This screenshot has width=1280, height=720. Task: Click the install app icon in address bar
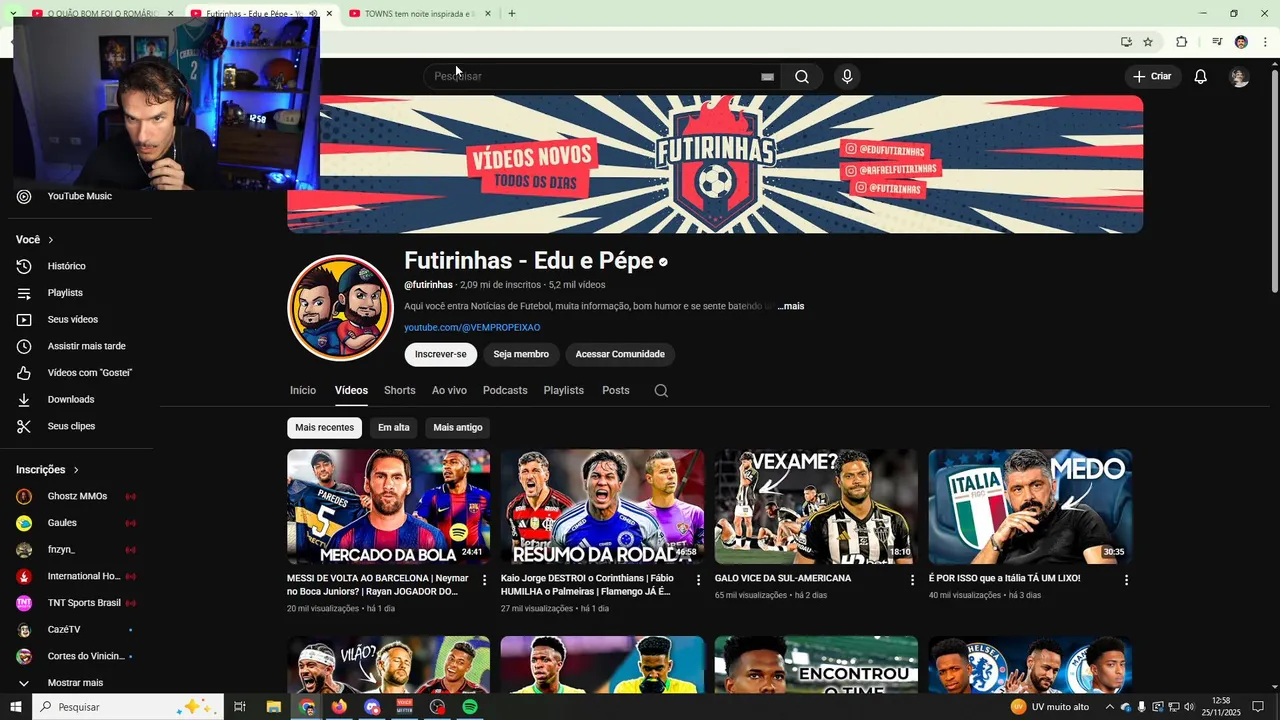(x=1126, y=42)
